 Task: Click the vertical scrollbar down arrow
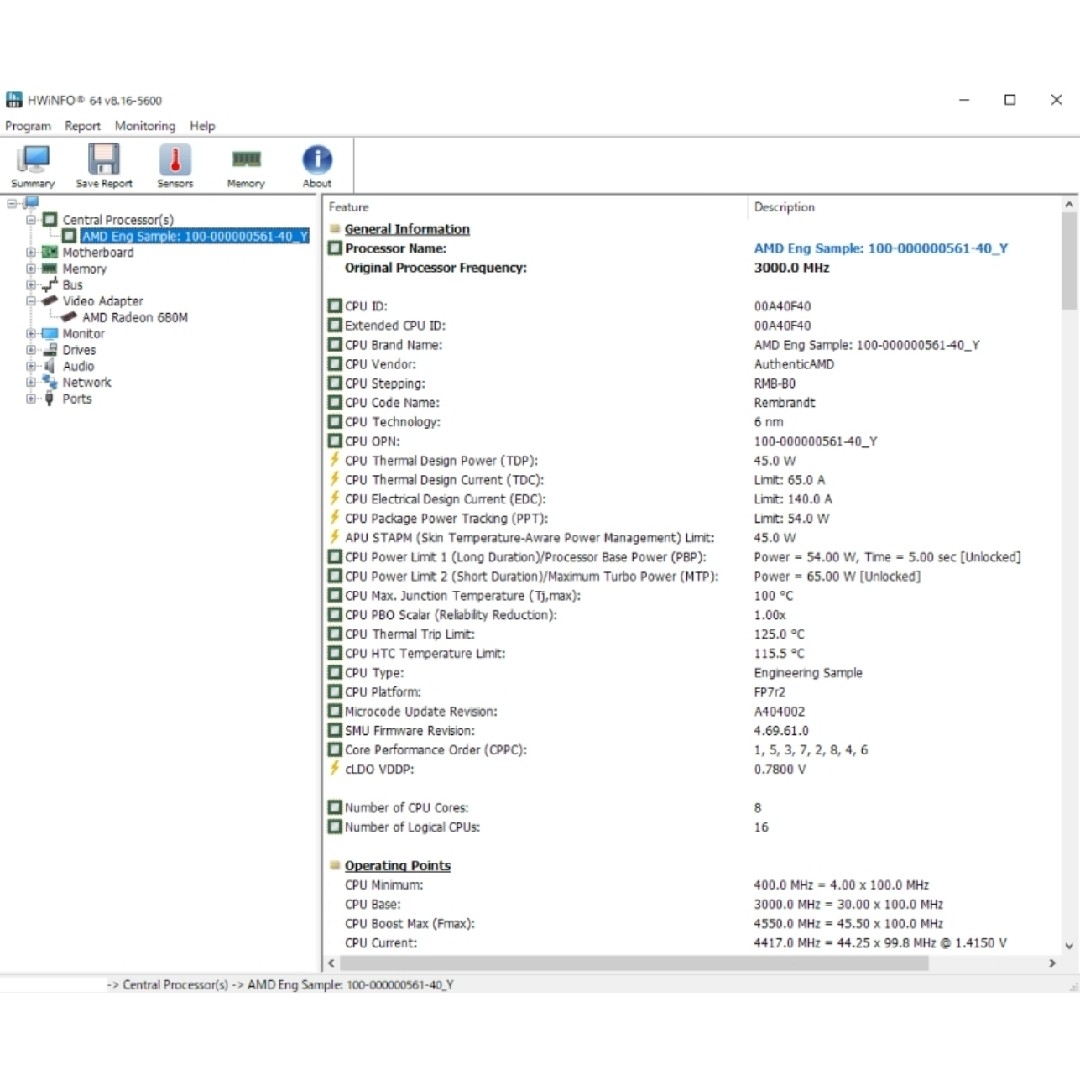pos(1069,946)
